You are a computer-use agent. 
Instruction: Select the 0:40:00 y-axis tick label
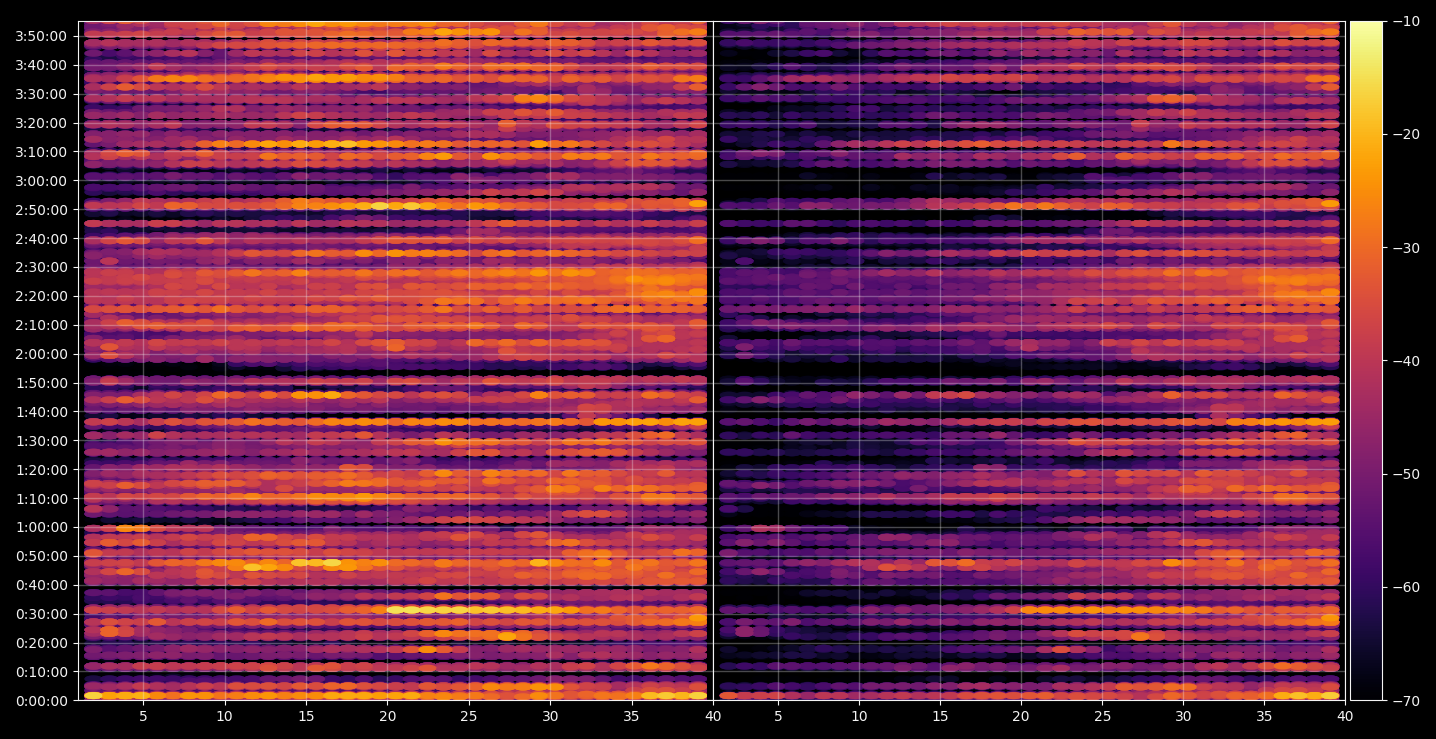(x=41, y=585)
